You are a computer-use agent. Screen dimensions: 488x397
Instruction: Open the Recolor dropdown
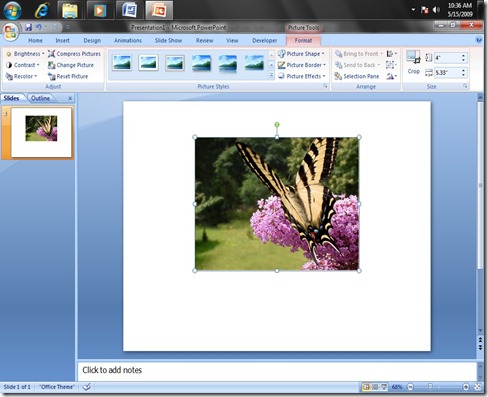21,76
